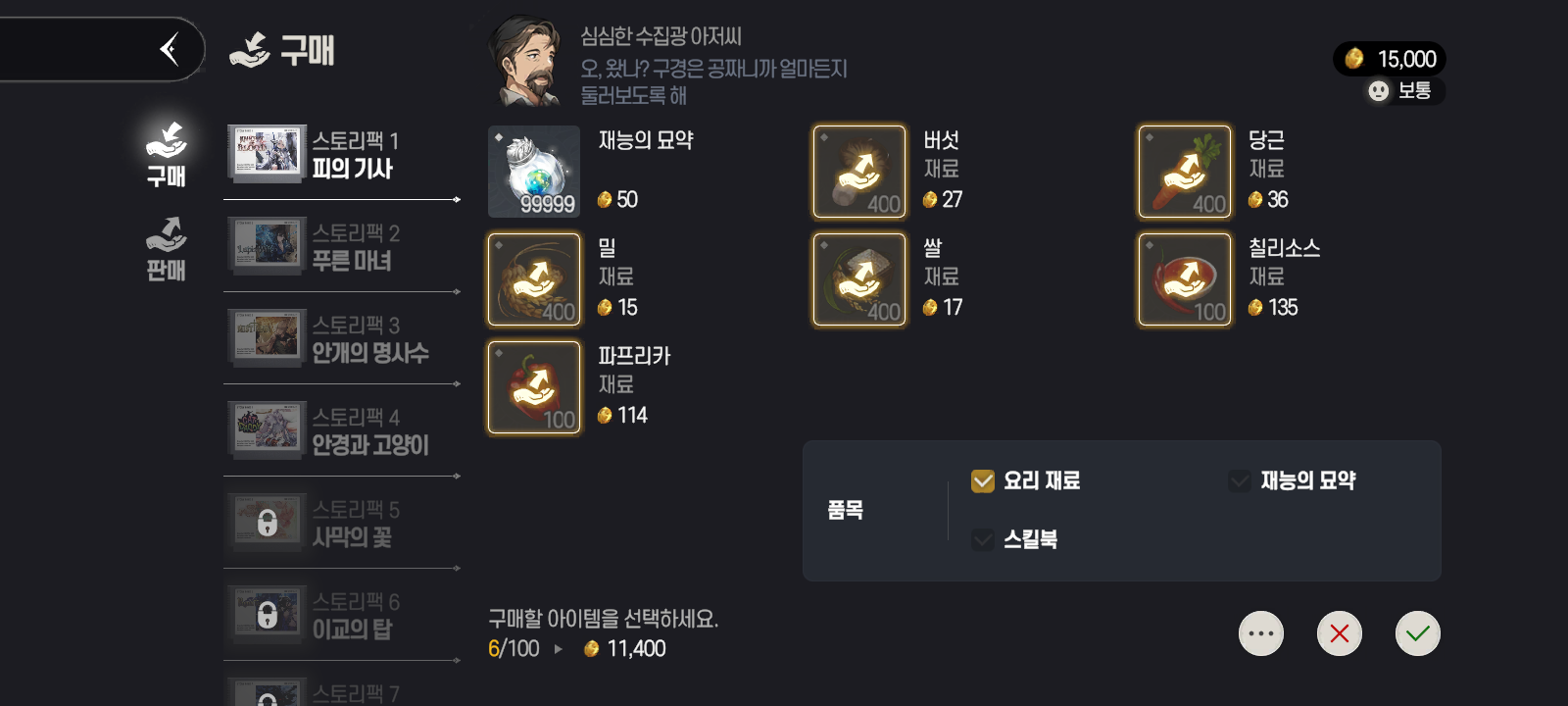Open the 스토리팩 2 푸른 마녀 entry

pyautogui.click(x=341, y=247)
